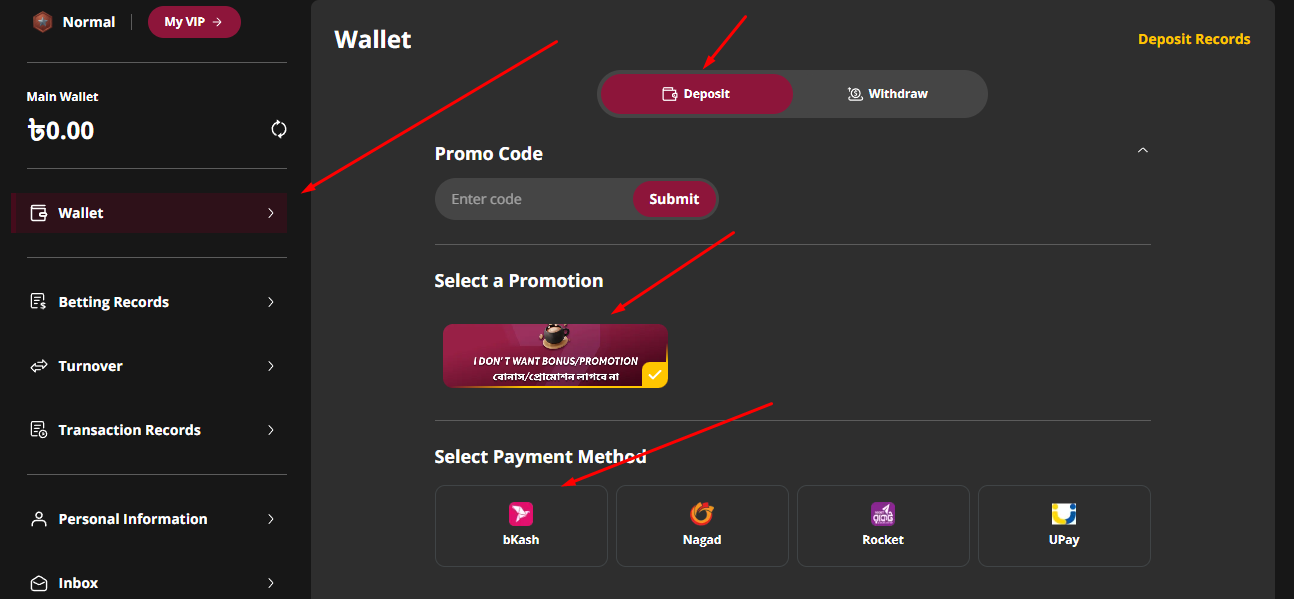
Task: Collapse the Promo Code section
Action: 1143,150
